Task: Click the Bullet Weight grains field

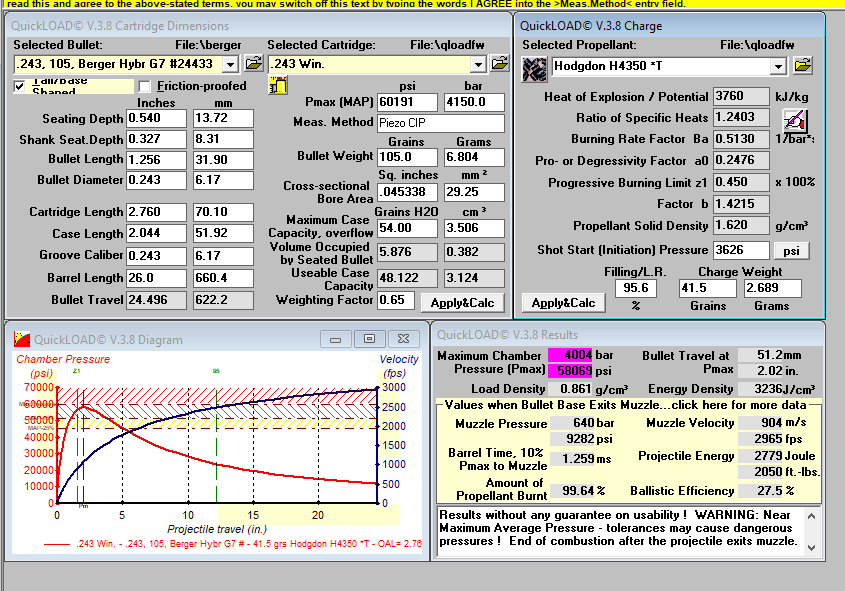Action: (x=407, y=157)
